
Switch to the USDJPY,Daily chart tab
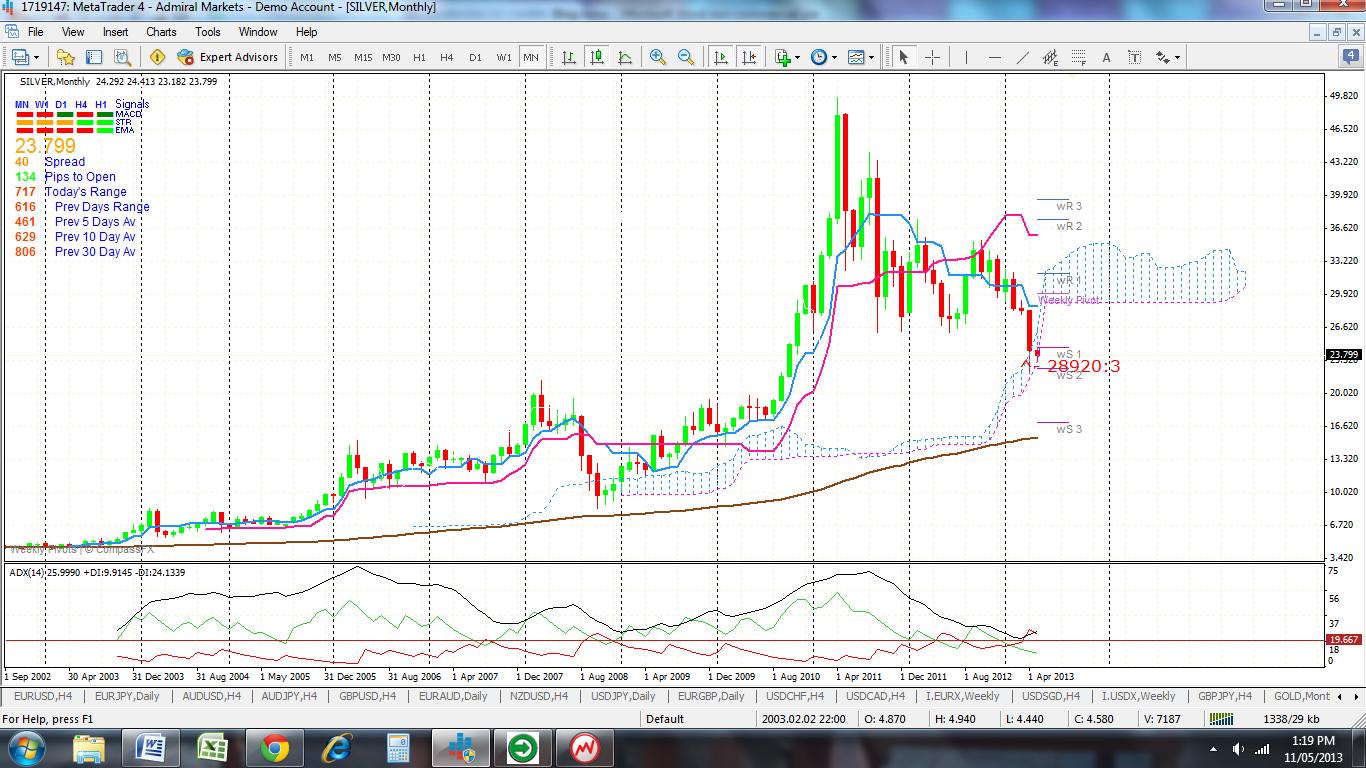[623, 696]
